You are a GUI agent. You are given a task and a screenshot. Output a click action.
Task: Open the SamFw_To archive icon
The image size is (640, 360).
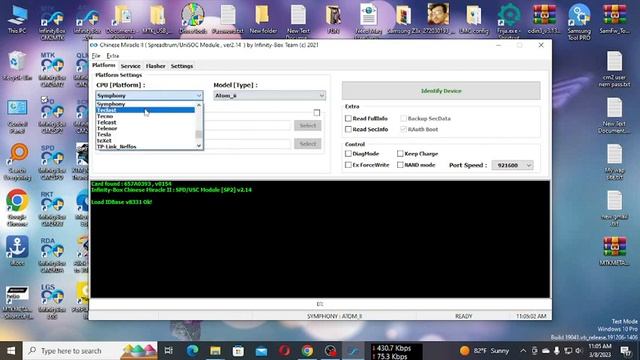pos(615,19)
